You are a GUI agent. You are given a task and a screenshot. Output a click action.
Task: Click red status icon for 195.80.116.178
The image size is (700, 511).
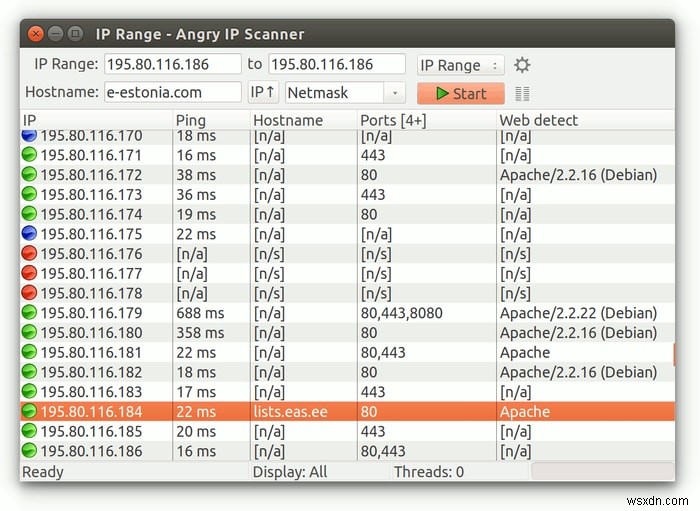click(x=29, y=292)
